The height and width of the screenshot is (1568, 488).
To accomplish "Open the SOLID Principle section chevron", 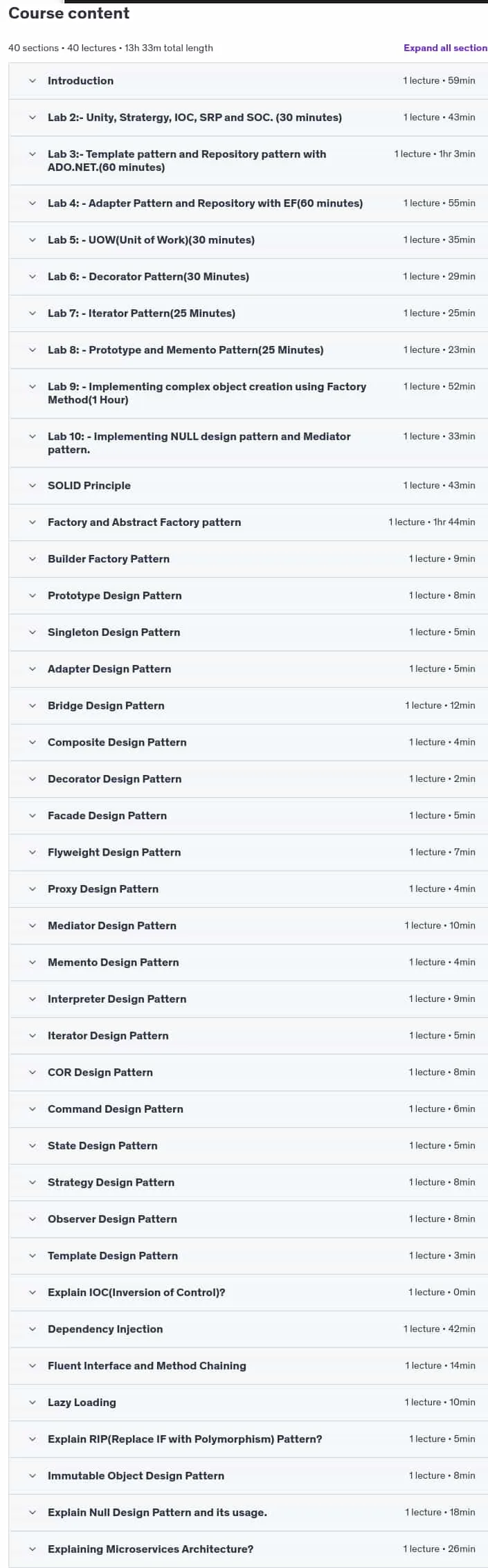I will (x=33, y=486).
